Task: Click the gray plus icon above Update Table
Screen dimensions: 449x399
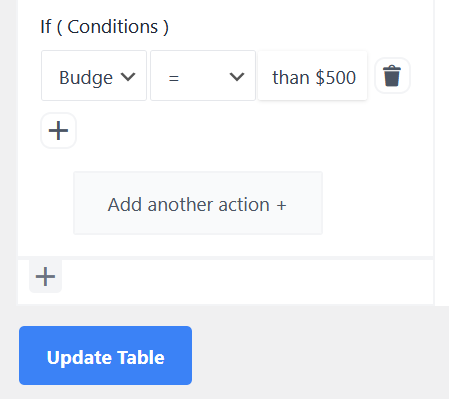Action: point(45,276)
